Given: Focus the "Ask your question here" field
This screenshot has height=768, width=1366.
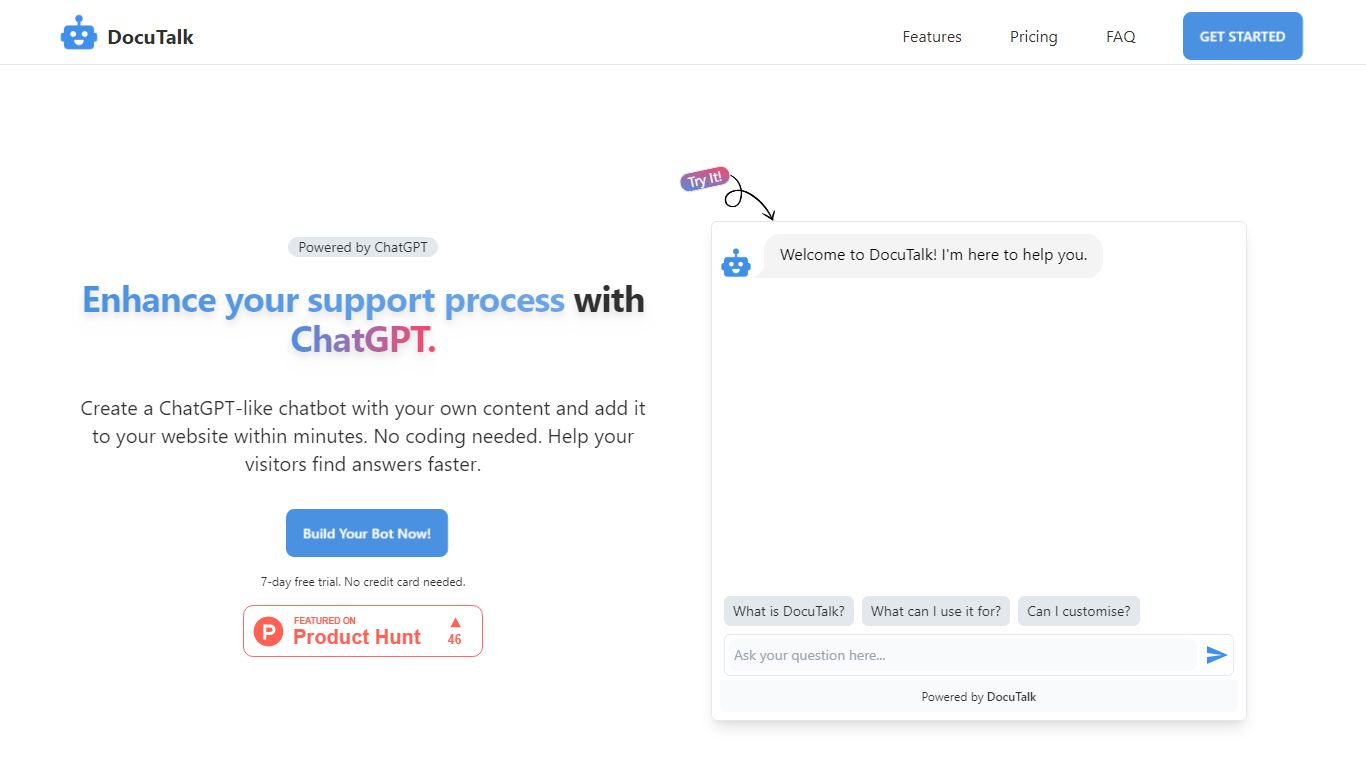Looking at the screenshot, I should pos(960,655).
